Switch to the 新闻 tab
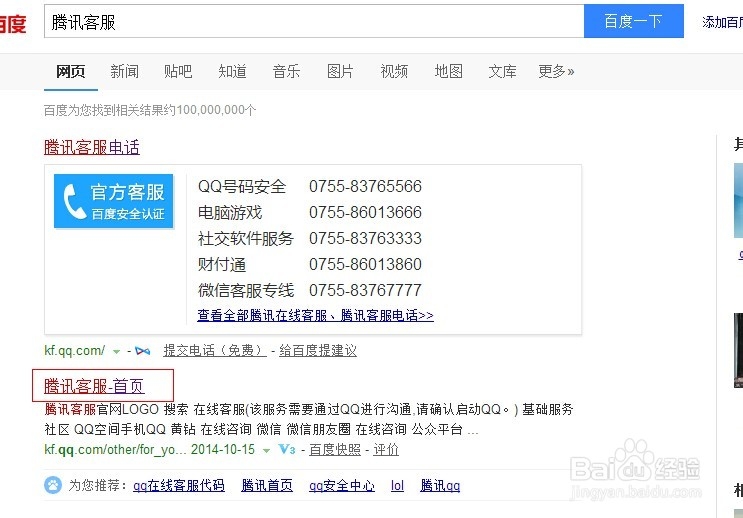The image size is (743, 518). click(125, 72)
